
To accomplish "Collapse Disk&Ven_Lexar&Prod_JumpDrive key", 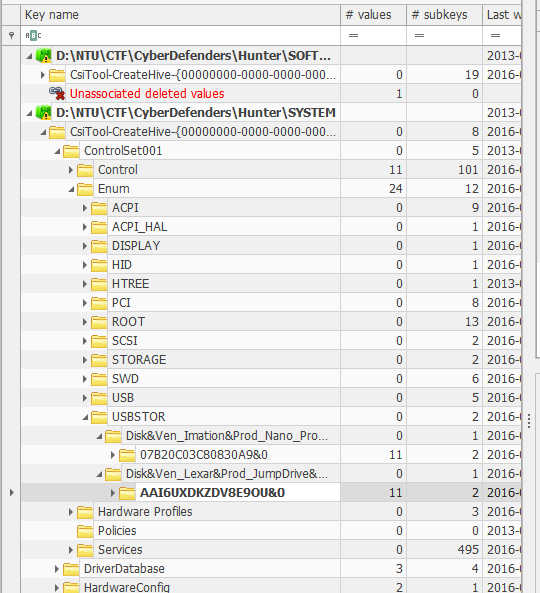I will point(99,474).
